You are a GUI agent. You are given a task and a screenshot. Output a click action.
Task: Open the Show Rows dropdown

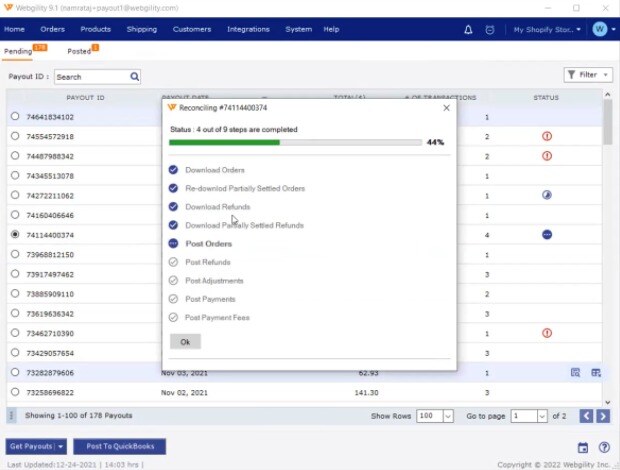coord(448,416)
